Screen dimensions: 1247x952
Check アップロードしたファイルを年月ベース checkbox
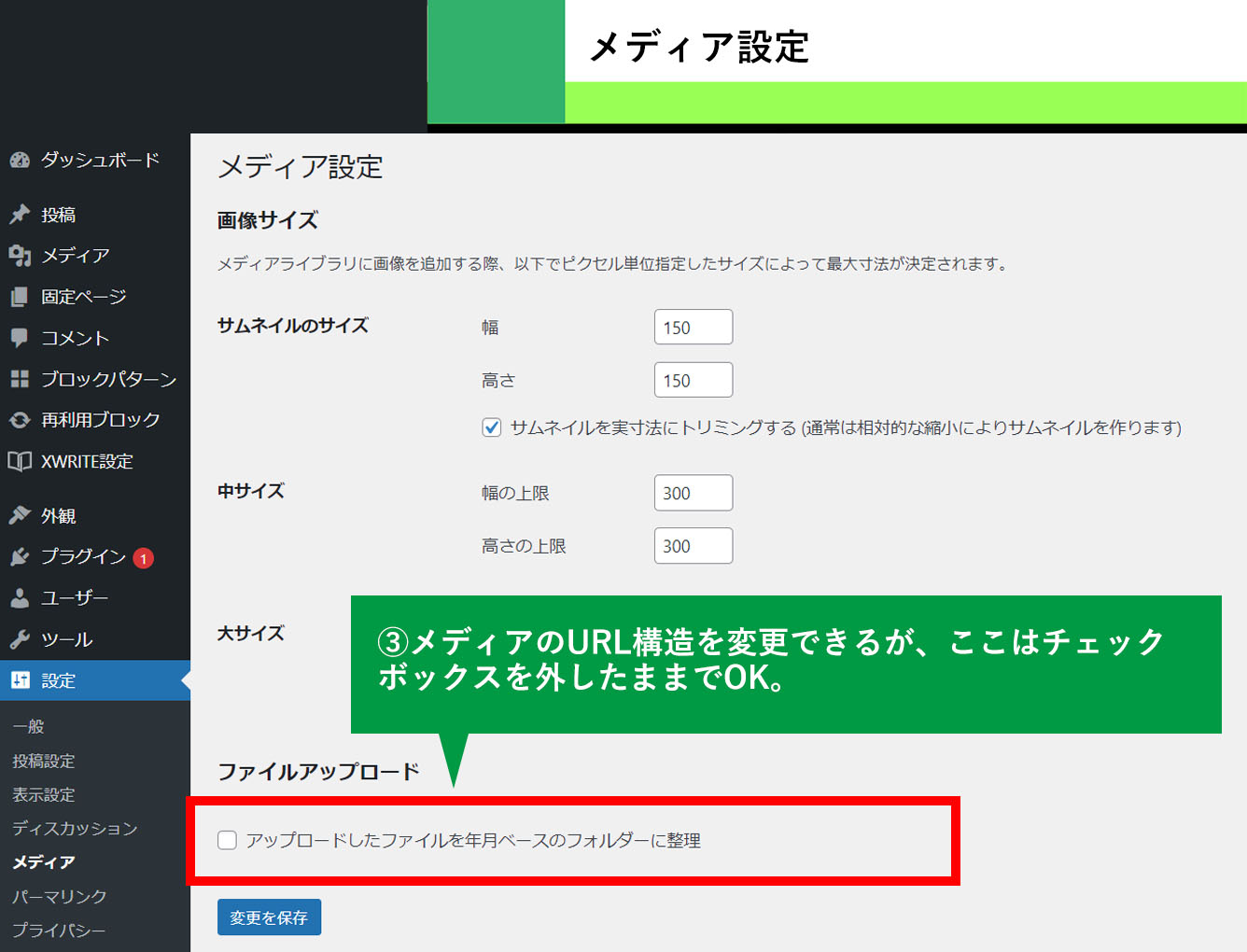(227, 840)
